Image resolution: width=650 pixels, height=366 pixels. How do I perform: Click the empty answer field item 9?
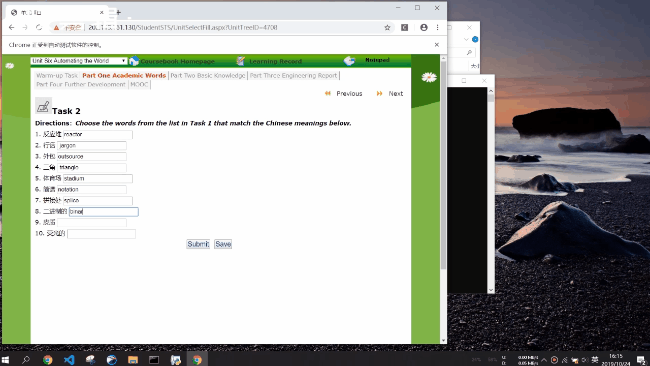92,223
